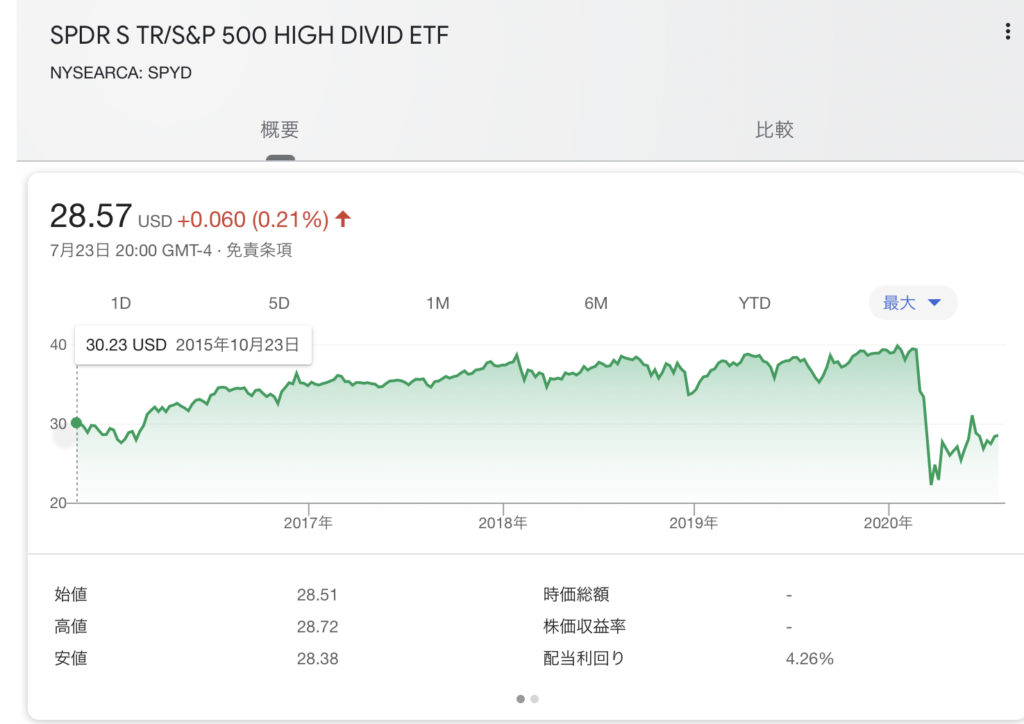Select the 概要 tab
The width and height of the screenshot is (1024, 724).
coord(280,129)
